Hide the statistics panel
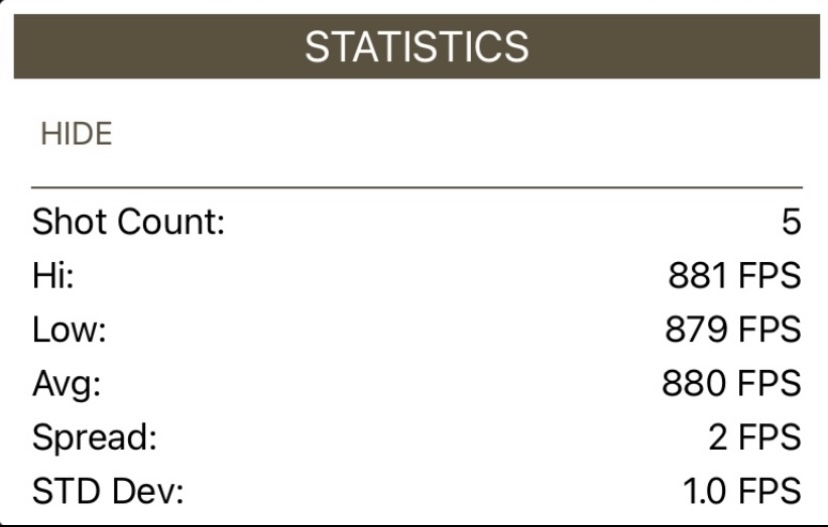Screen dimensions: 828x527 click(x=77, y=134)
